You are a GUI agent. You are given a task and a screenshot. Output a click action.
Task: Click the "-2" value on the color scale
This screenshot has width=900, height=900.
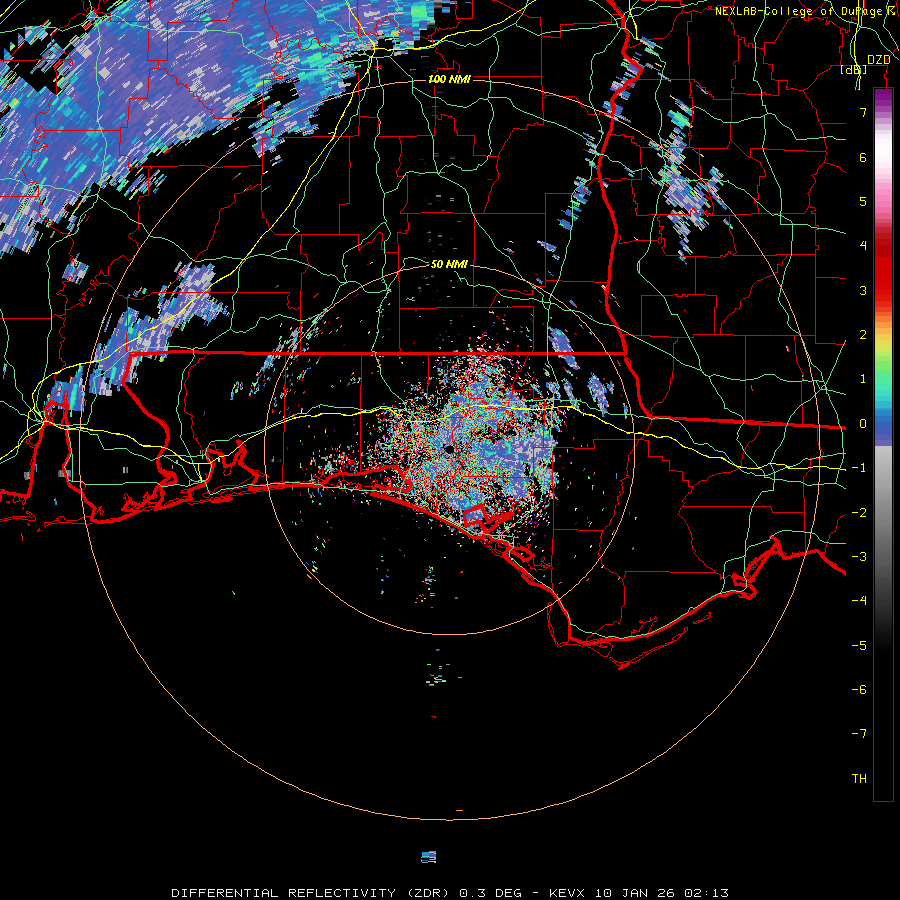pos(859,512)
